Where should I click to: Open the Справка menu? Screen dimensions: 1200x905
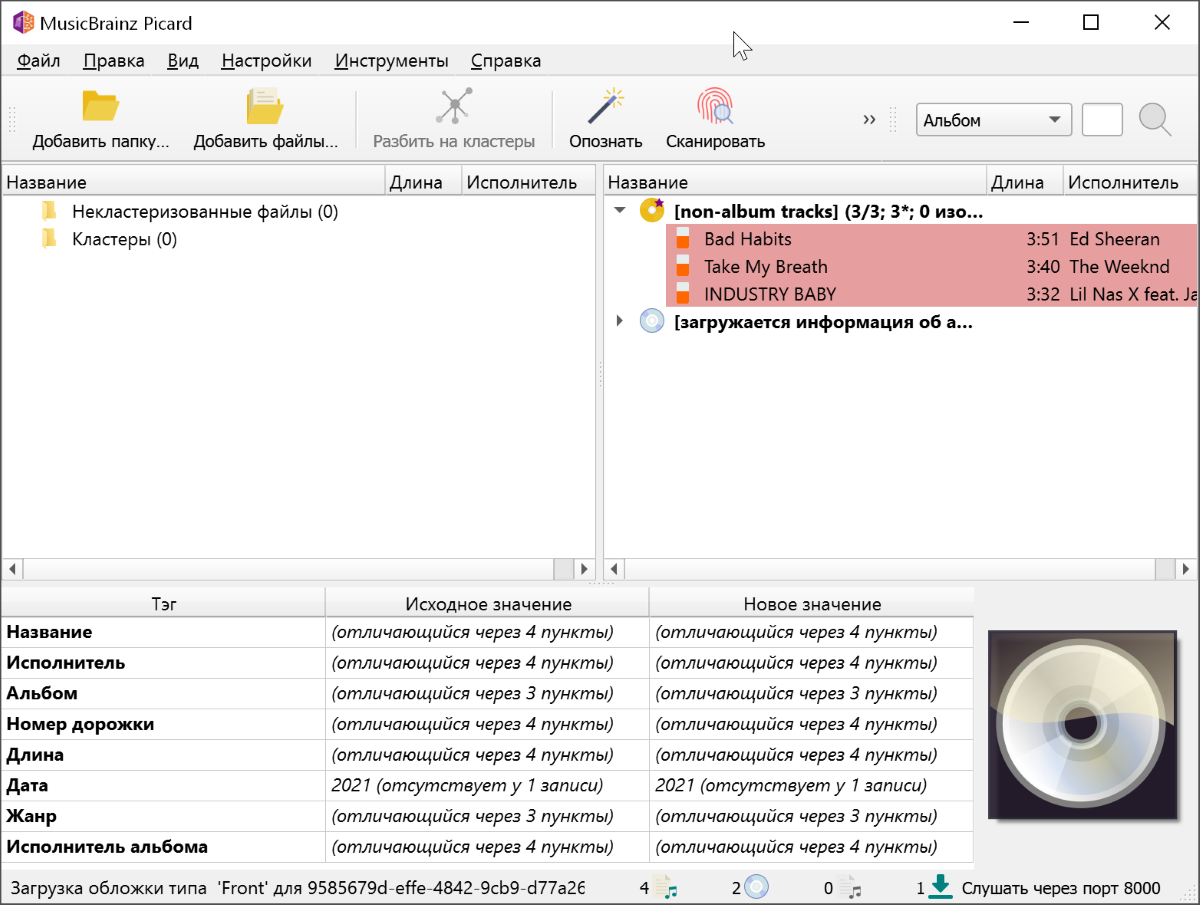pyautogui.click(x=506, y=60)
